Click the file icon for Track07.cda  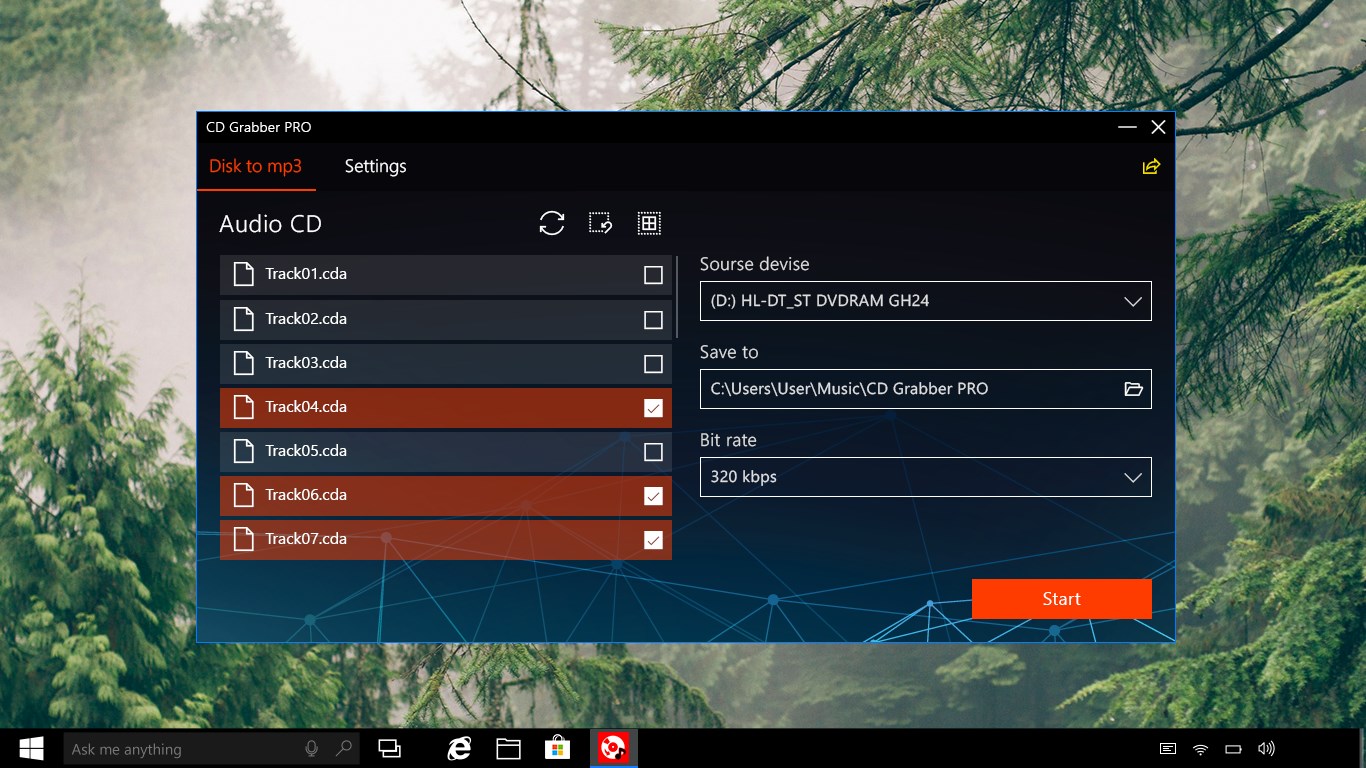243,539
